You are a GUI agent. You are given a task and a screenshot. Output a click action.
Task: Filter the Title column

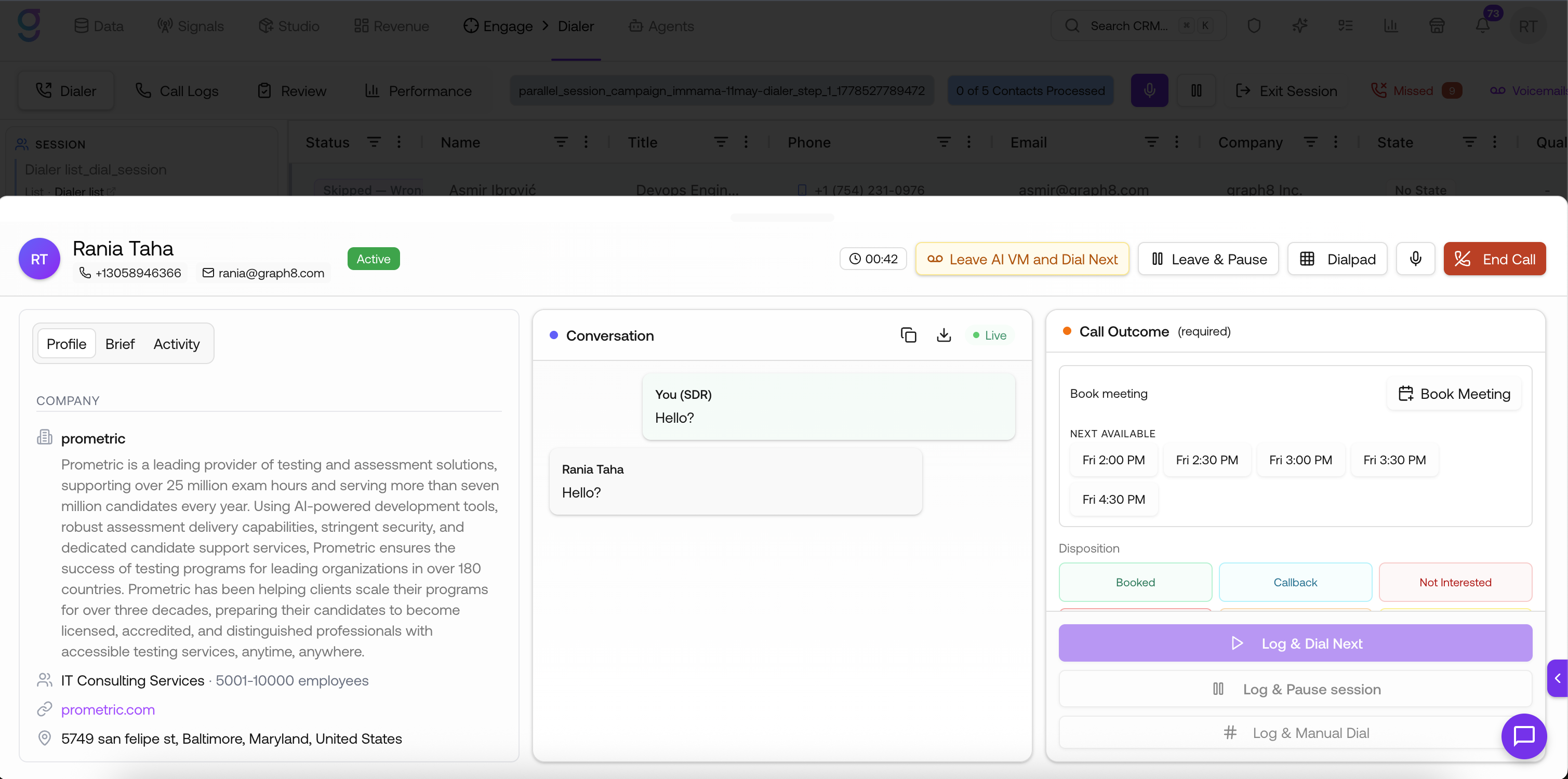721,142
